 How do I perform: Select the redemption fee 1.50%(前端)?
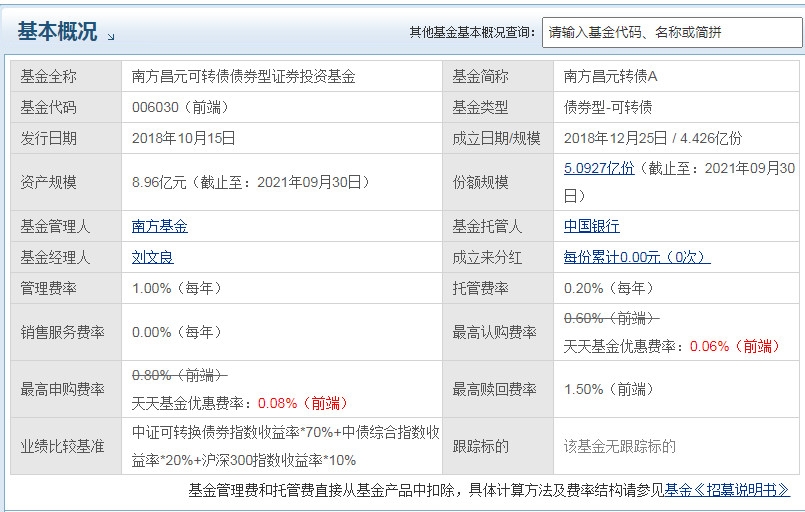(608, 389)
